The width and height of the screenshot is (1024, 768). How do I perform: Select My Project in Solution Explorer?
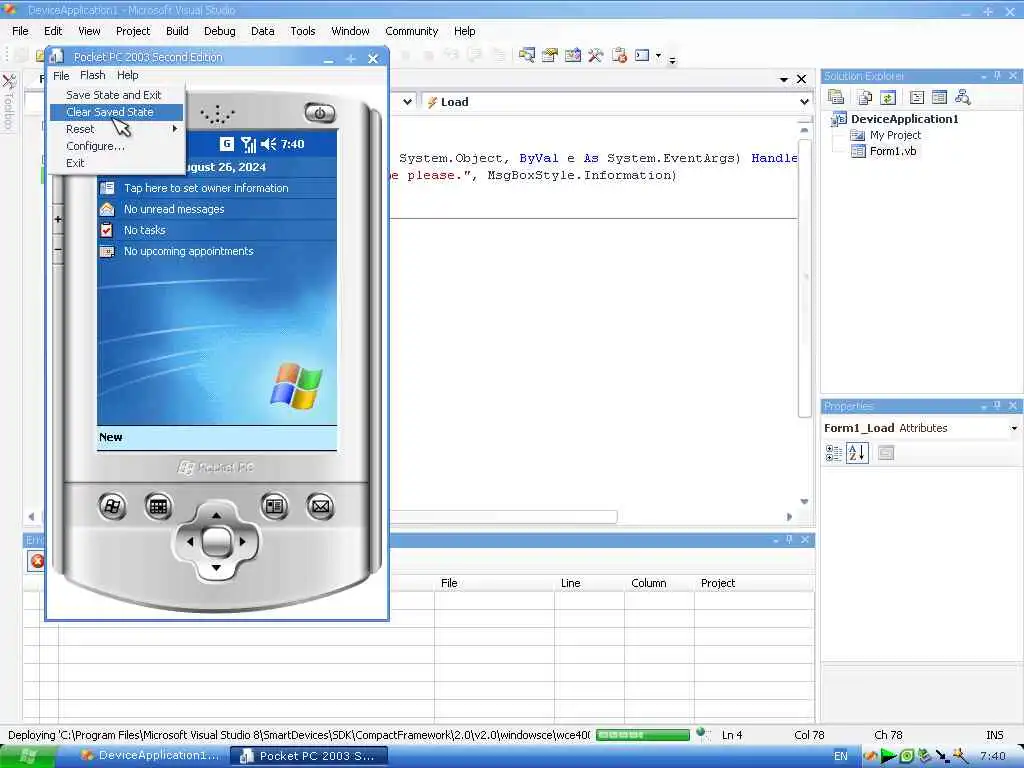tap(895, 135)
